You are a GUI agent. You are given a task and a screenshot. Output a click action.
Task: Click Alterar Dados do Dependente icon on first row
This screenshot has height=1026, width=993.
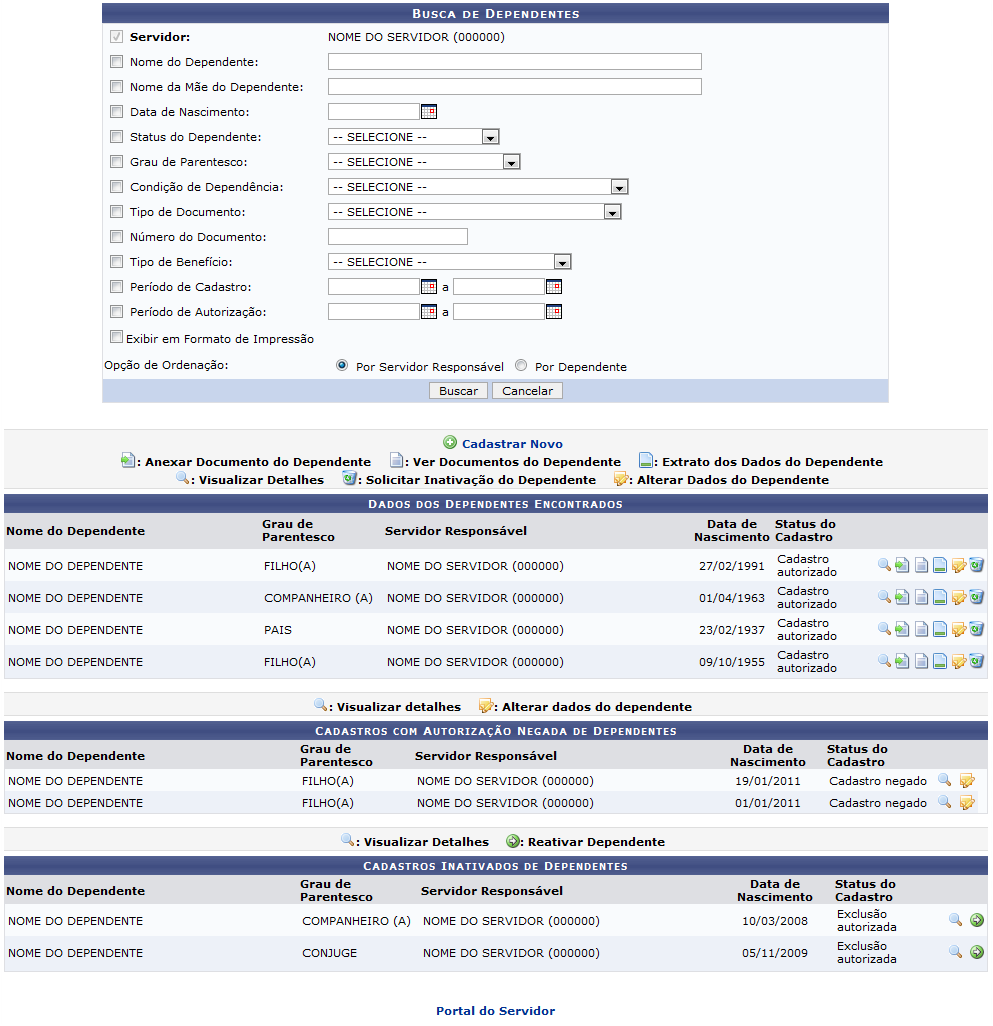click(x=958, y=564)
